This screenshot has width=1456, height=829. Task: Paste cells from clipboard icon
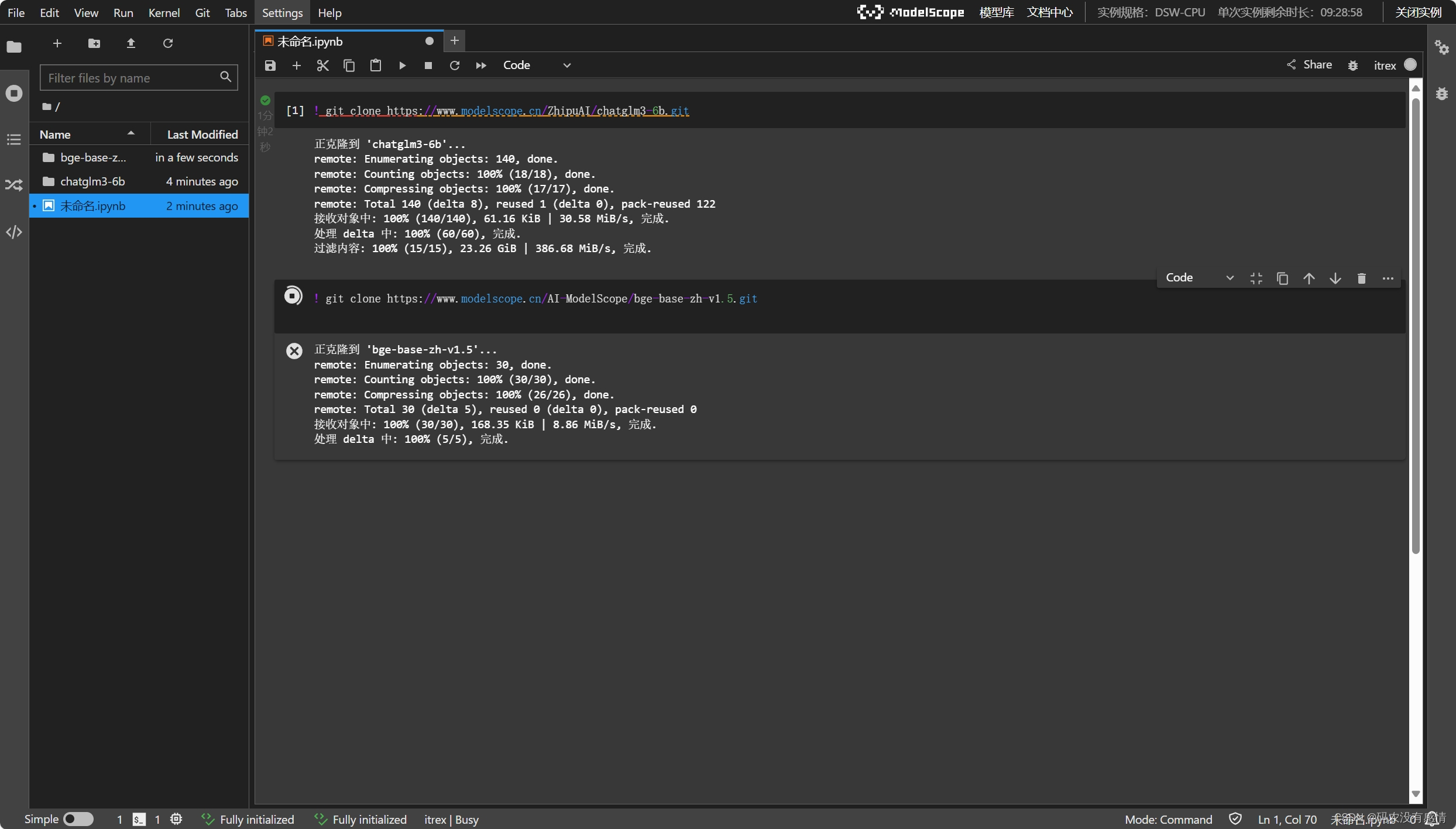click(376, 66)
